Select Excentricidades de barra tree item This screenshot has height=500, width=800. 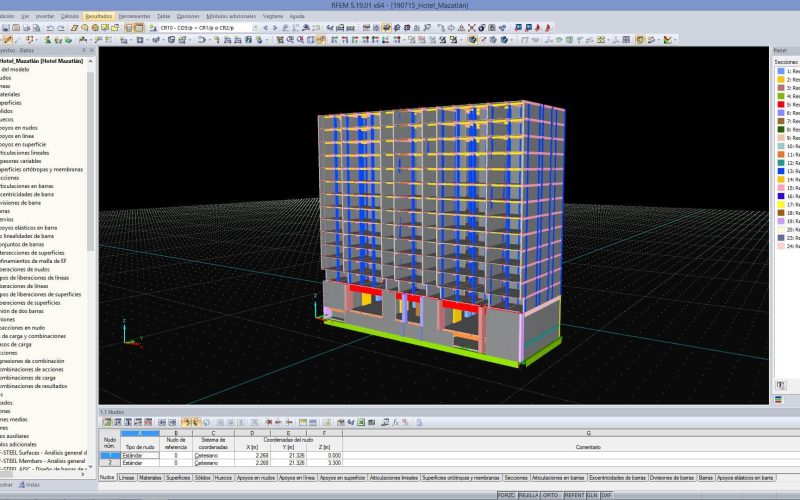(x=27, y=194)
